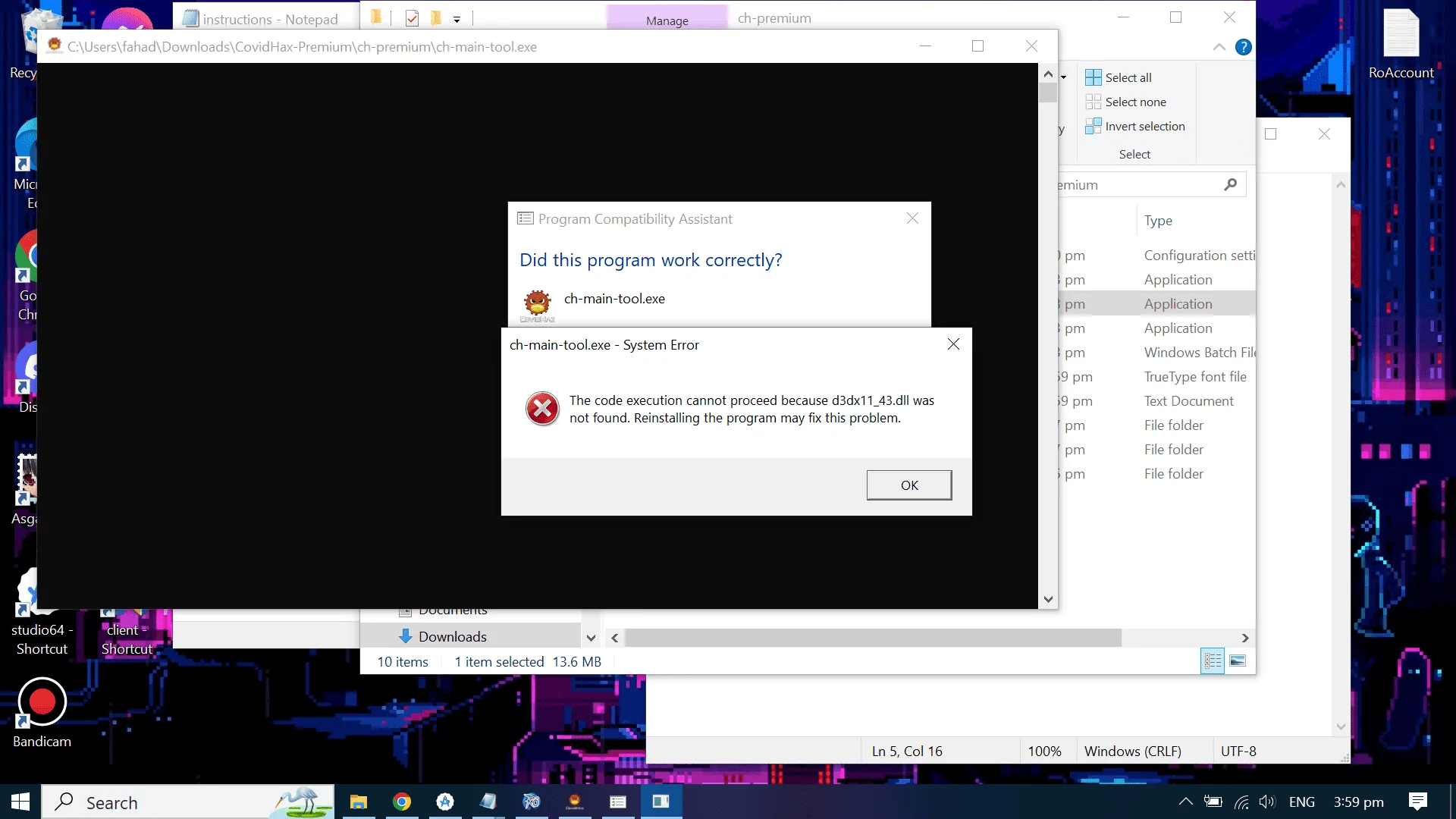The height and width of the screenshot is (819, 1456).
Task: Open the Wi-Fi network tray icon
Action: pyautogui.click(x=1241, y=802)
